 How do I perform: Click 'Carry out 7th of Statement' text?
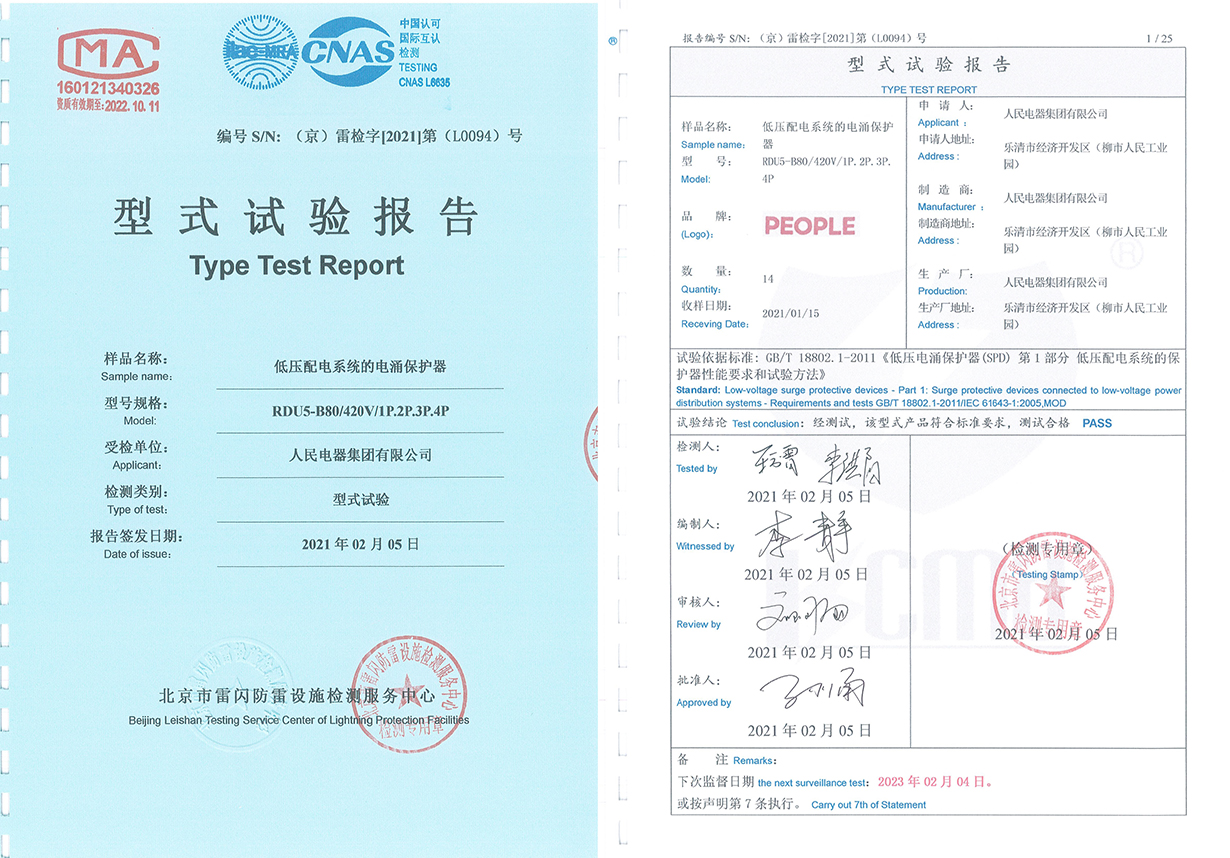point(868,805)
